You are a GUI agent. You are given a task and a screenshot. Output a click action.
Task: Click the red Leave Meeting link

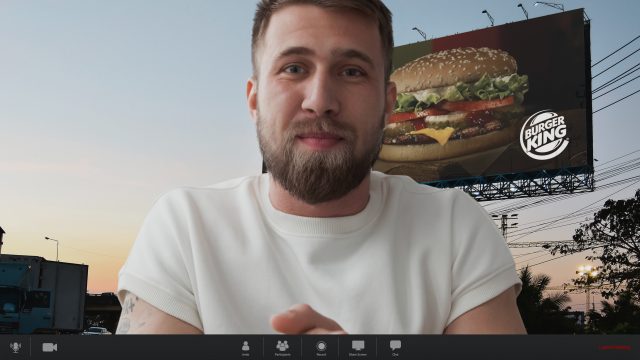tap(614, 348)
